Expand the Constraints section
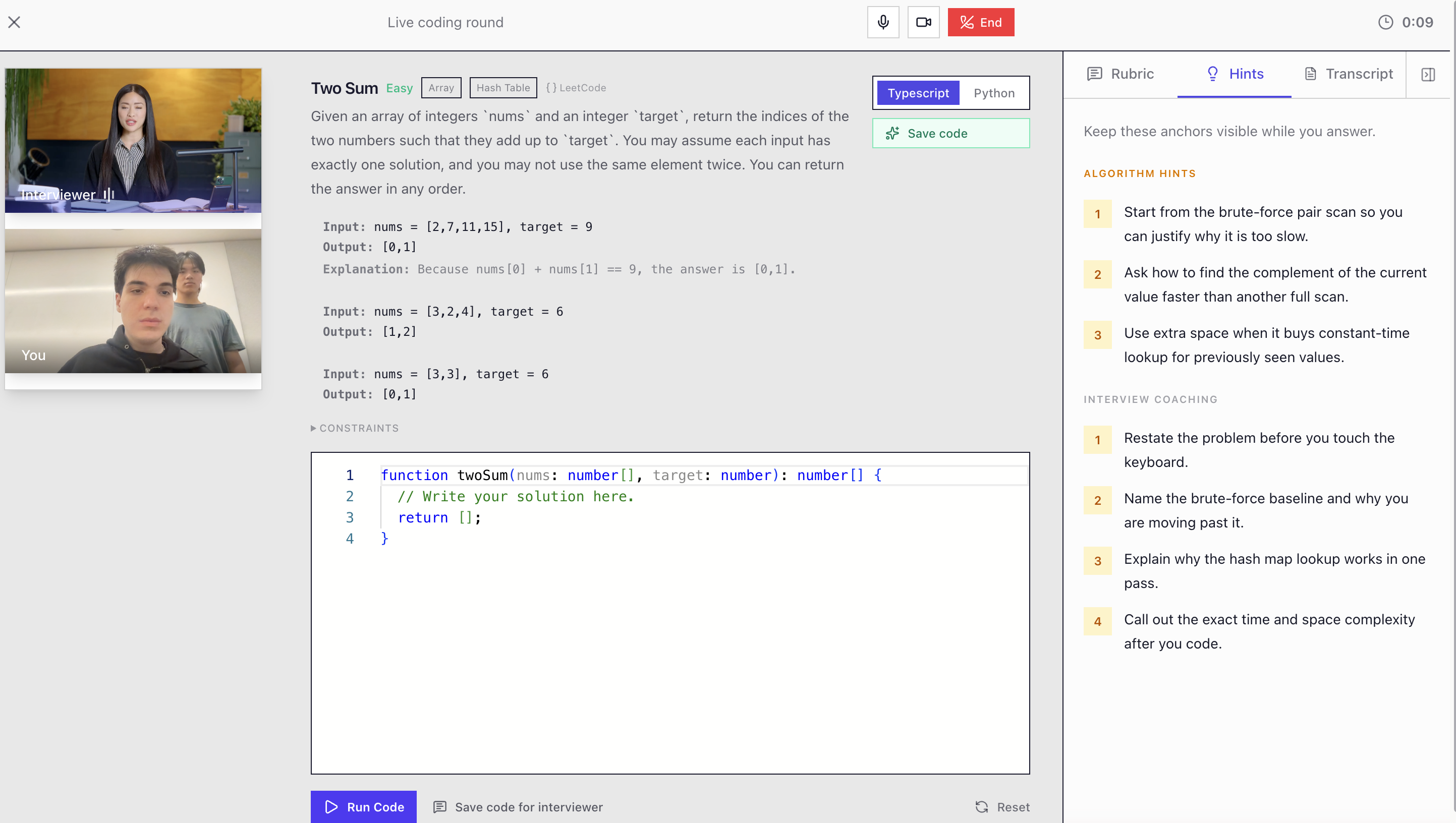 (355, 428)
